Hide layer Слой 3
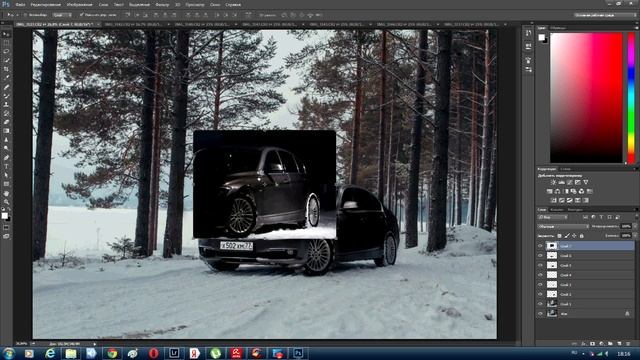 coord(540,284)
